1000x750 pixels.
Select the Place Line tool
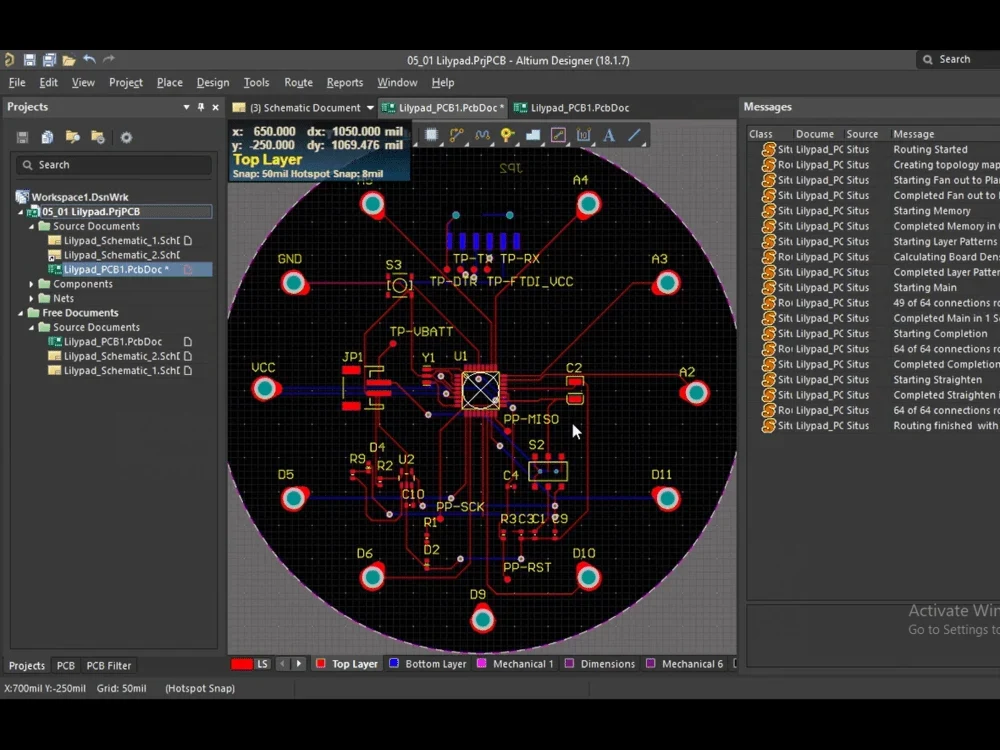636,133
